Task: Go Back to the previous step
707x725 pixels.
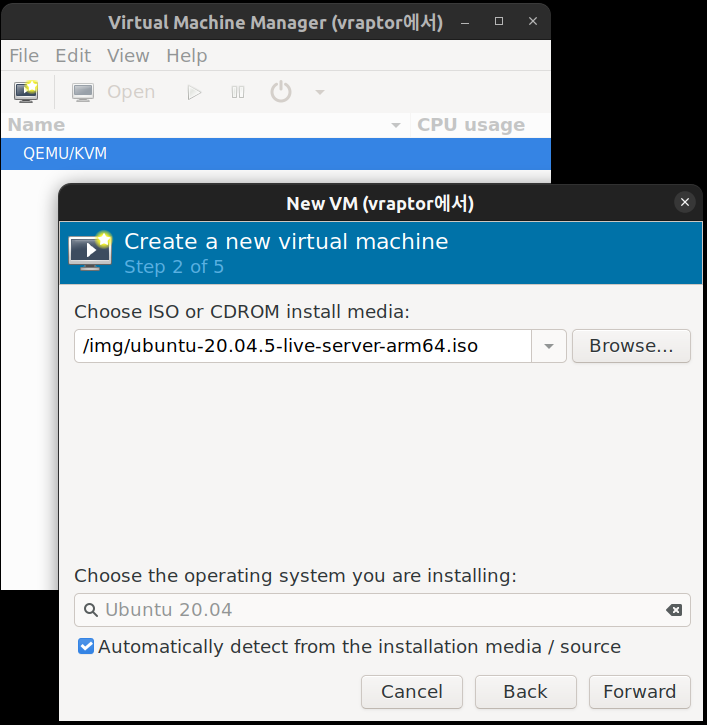Action: coord(525,692)
